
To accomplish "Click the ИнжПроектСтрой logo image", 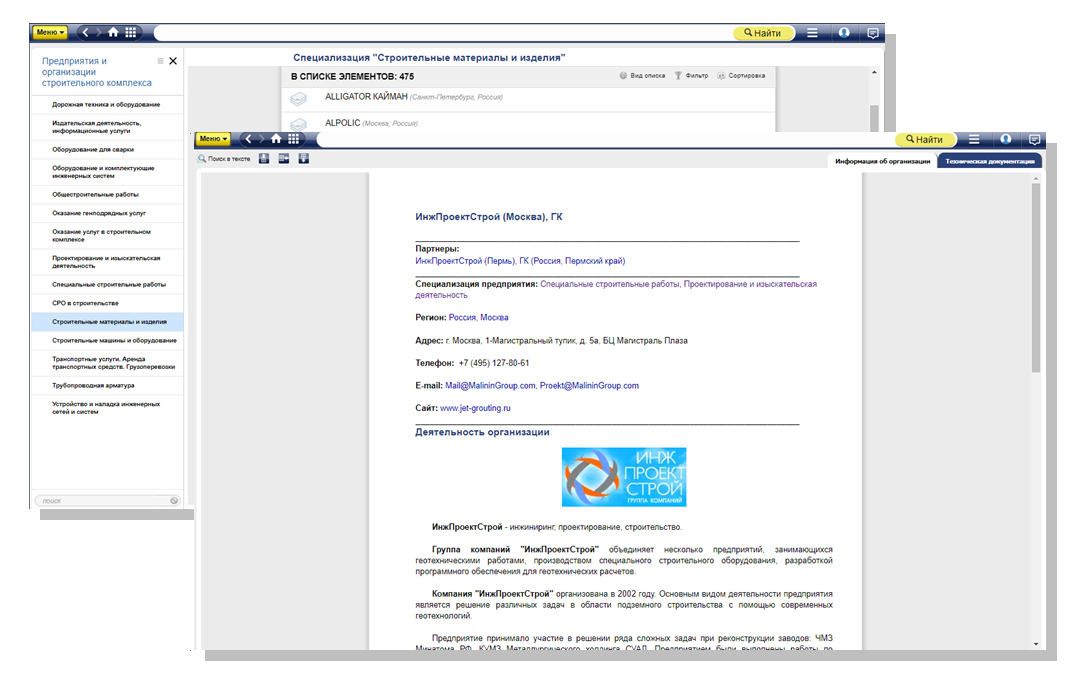I will tap(624, 477).
